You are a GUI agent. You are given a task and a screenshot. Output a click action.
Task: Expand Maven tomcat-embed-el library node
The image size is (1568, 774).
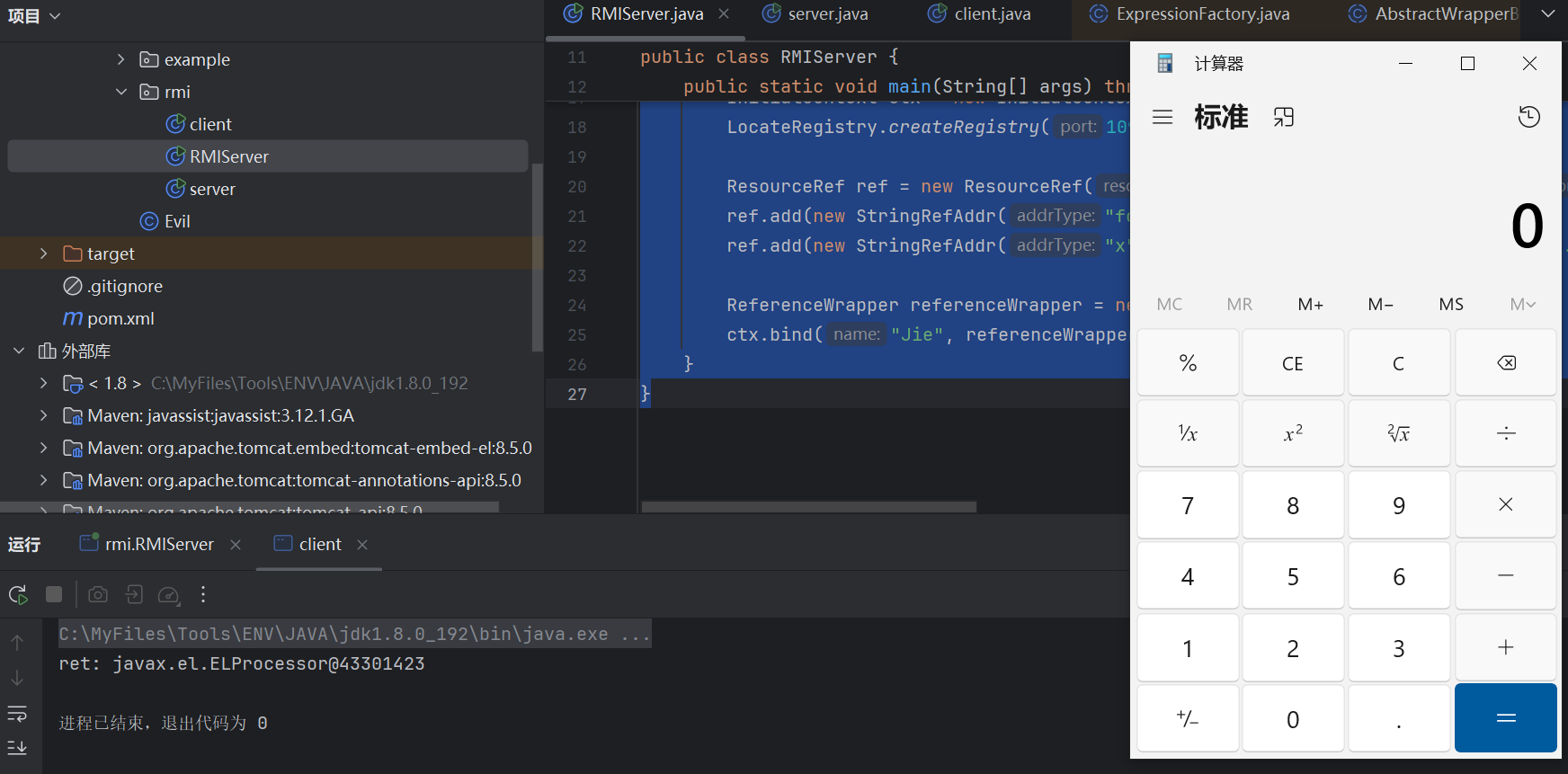43,448
